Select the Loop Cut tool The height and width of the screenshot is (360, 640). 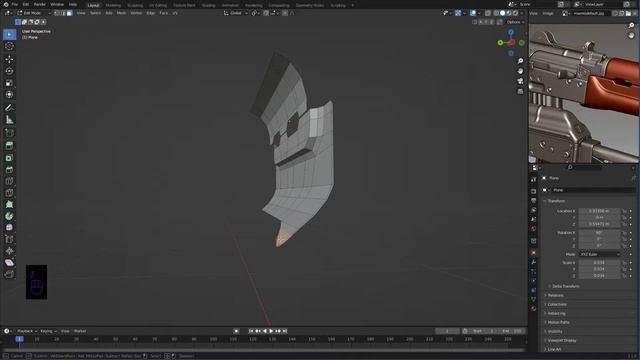tap(9, 181)
